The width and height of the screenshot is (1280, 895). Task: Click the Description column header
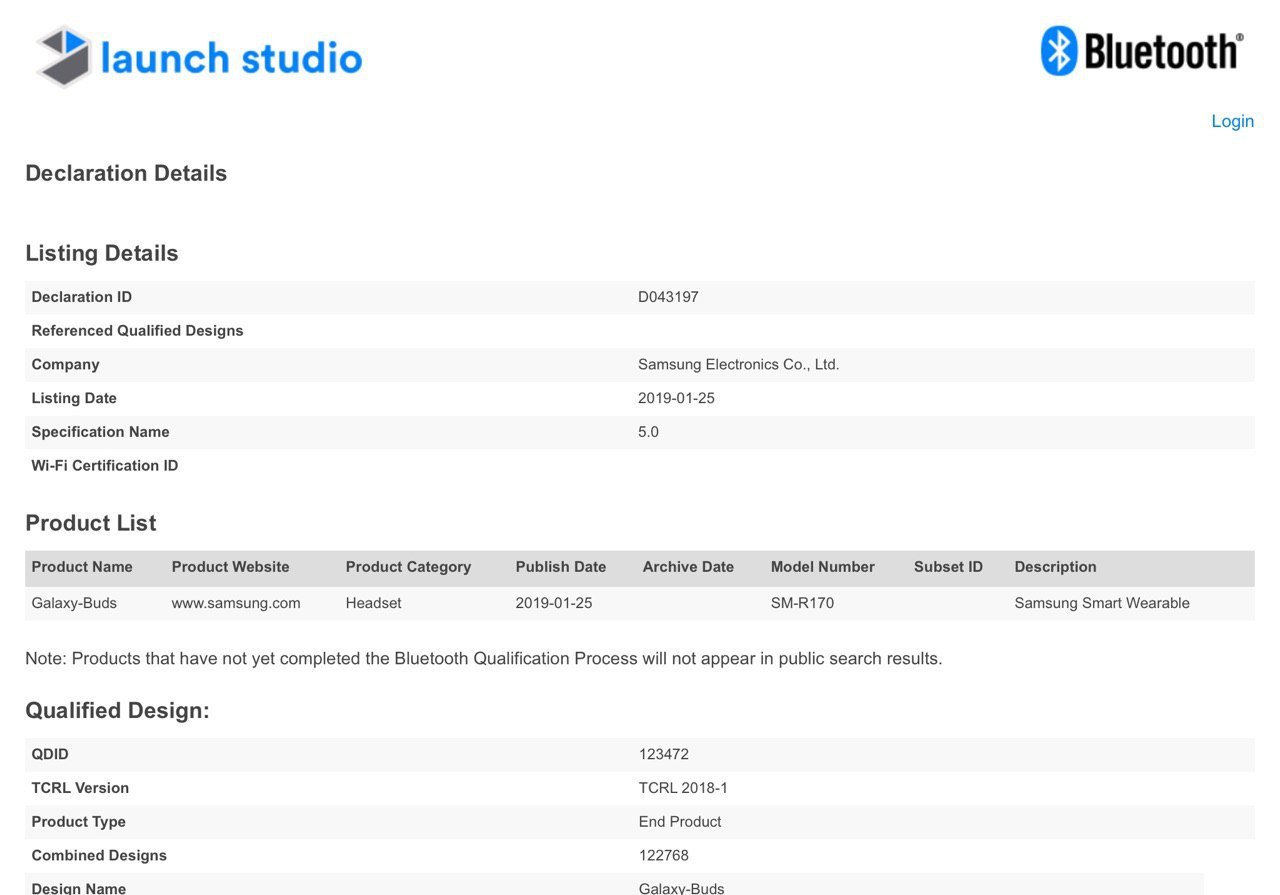click(x=1055, y=567)
